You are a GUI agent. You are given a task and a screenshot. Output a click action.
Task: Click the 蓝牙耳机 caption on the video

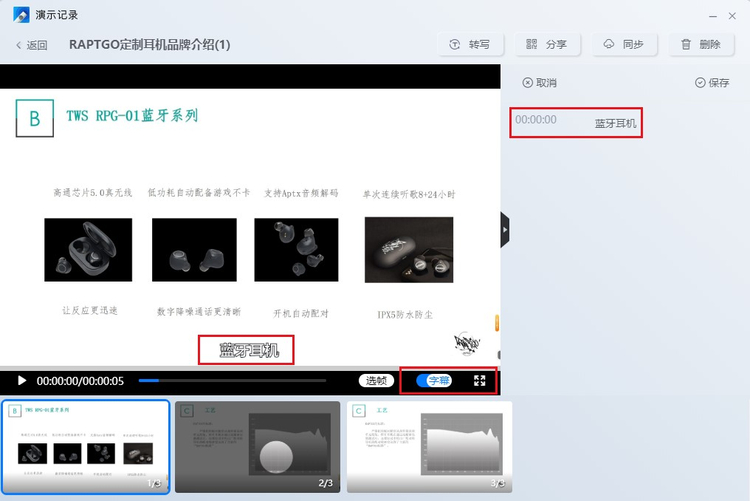click(249, 350)
